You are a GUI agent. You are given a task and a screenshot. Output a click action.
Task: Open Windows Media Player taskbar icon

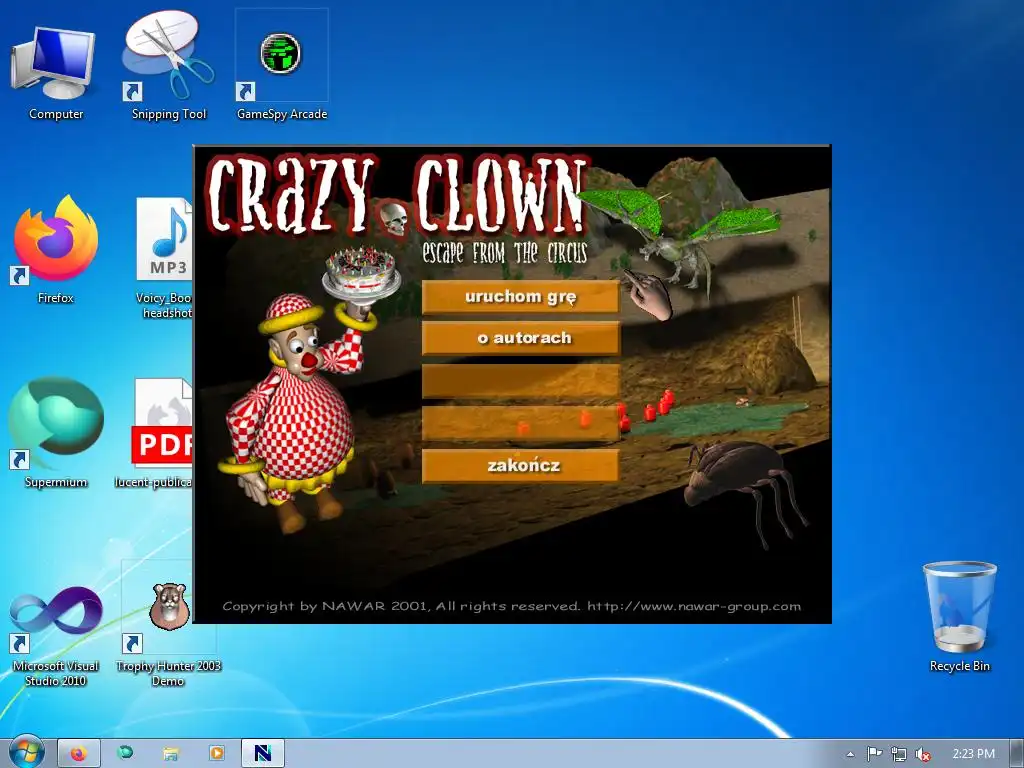216,754
